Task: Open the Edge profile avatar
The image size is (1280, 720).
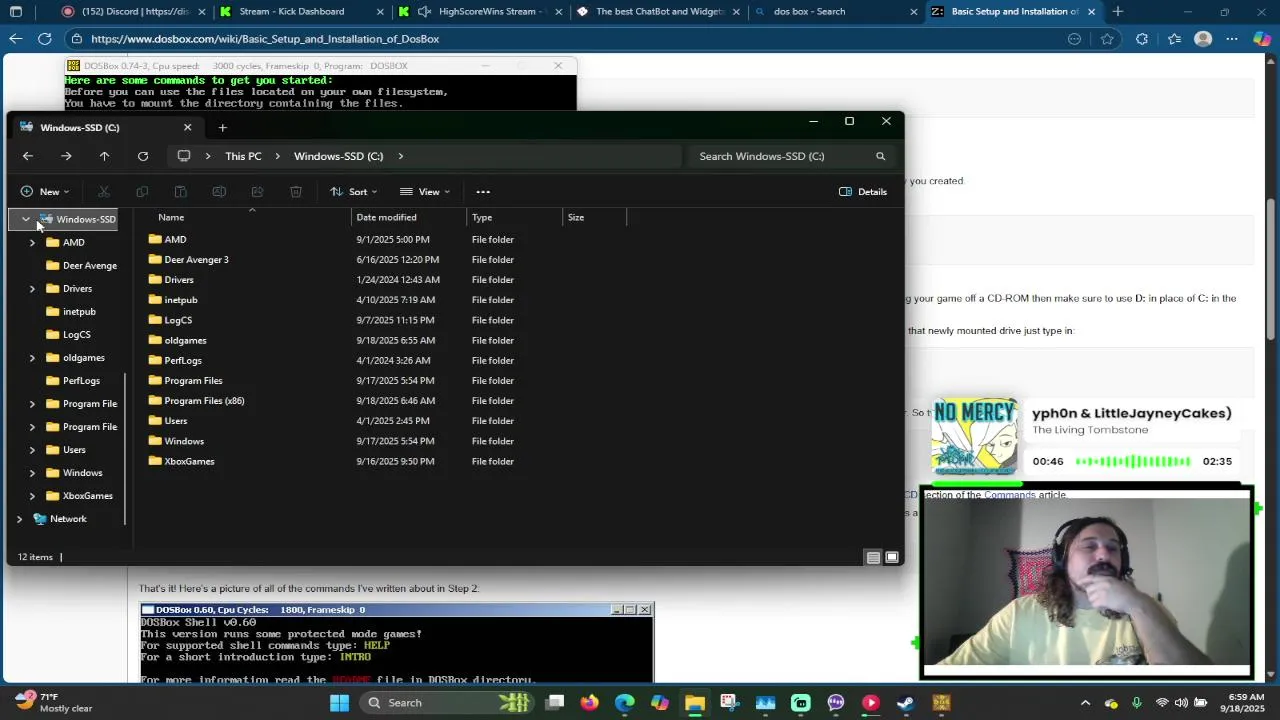Action: tap(1203, 39)
